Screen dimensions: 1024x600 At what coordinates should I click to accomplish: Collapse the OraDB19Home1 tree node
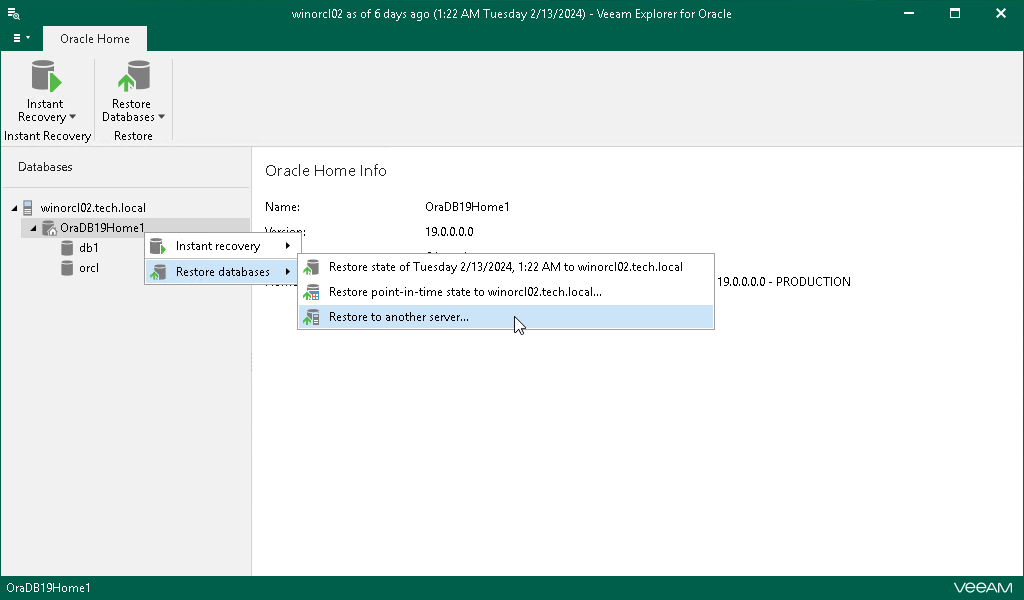(x=33, y=228)
